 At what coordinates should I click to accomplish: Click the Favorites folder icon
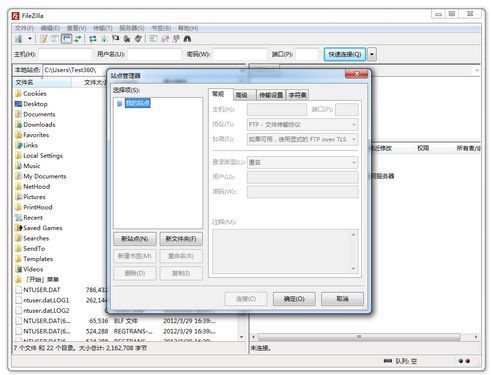(x=18, y=135)
